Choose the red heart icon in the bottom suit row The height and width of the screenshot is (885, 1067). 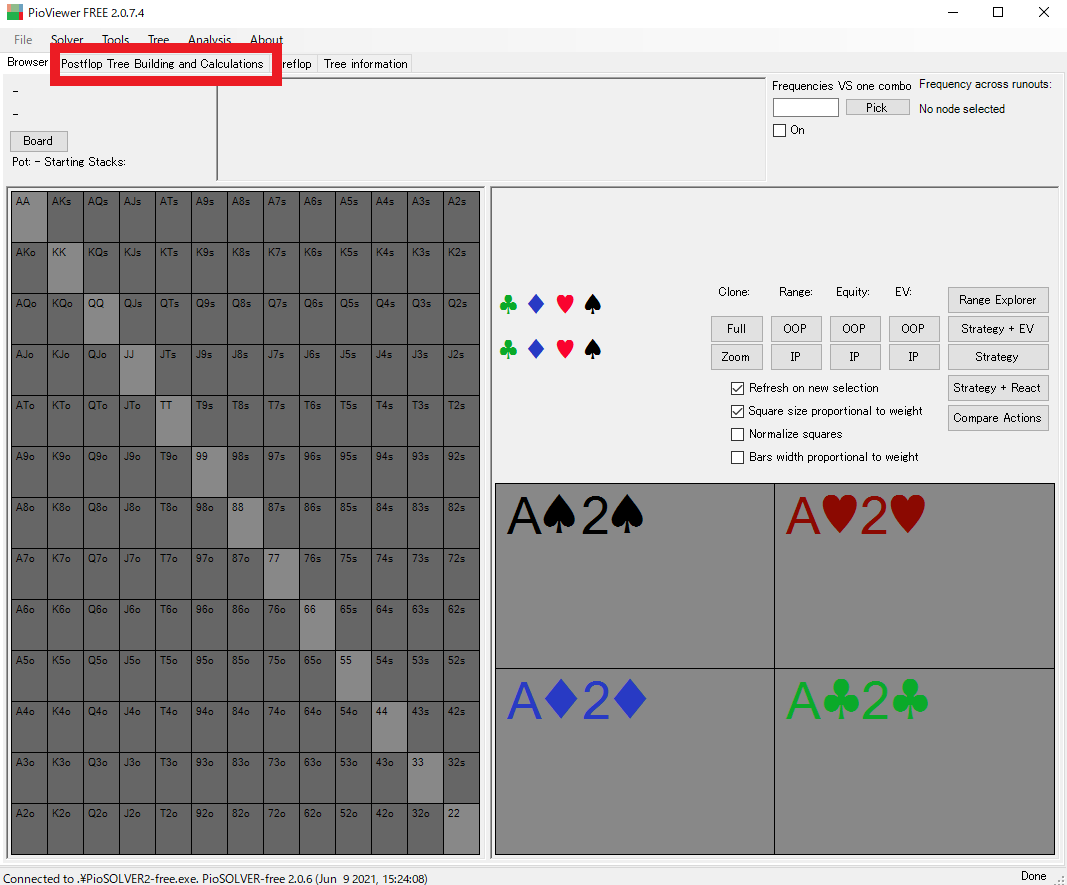(x=564, y=349)
